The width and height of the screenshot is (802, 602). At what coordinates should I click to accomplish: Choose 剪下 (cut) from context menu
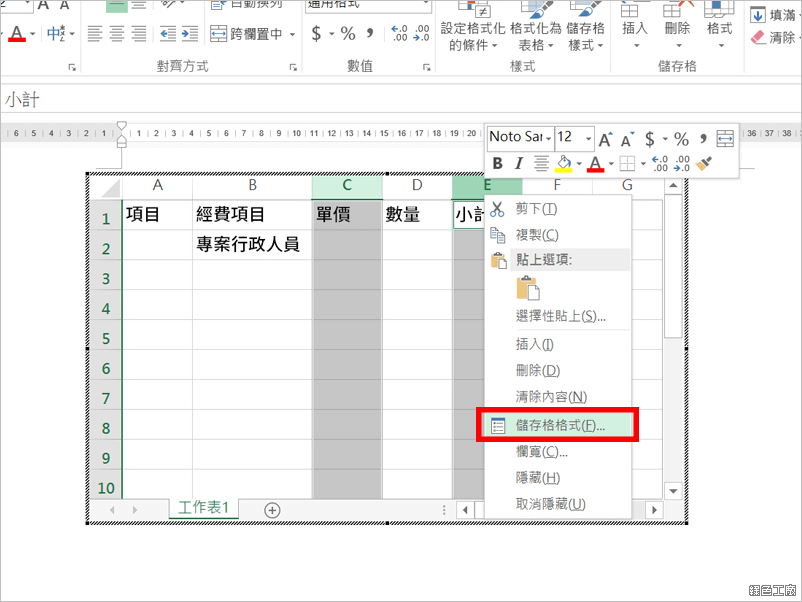pos(558,209)
